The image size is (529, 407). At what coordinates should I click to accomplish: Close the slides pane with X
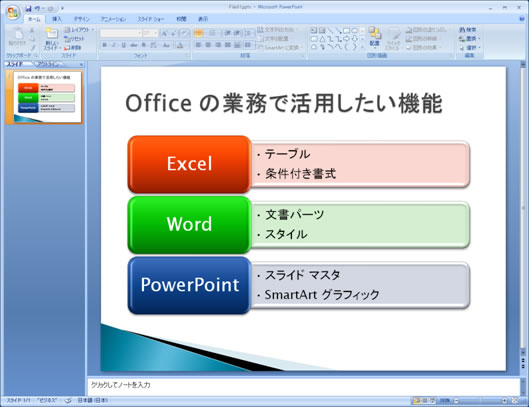click(81, 64)
